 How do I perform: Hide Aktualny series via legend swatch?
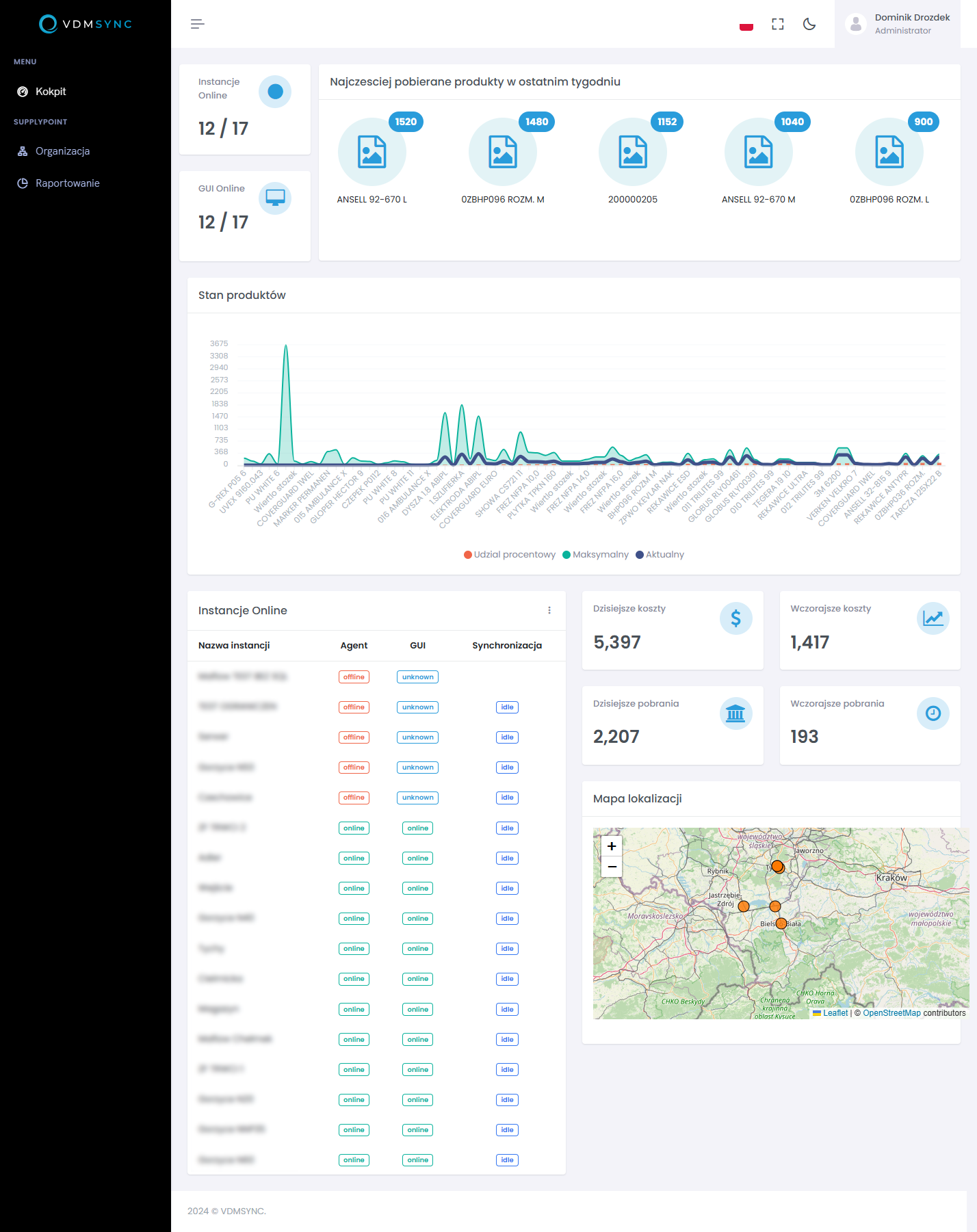click(640, 555)
